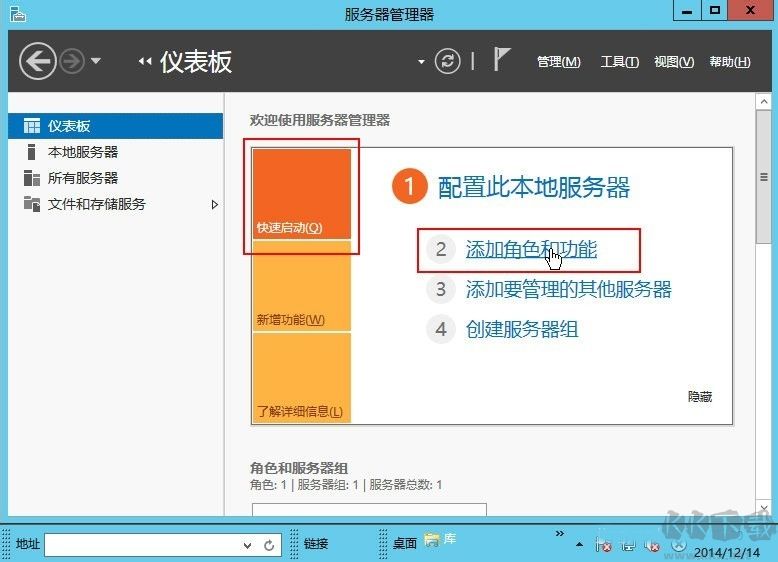778x562 pixels.
Task: Open the 工具(T) menu
Action: (619, 62)
